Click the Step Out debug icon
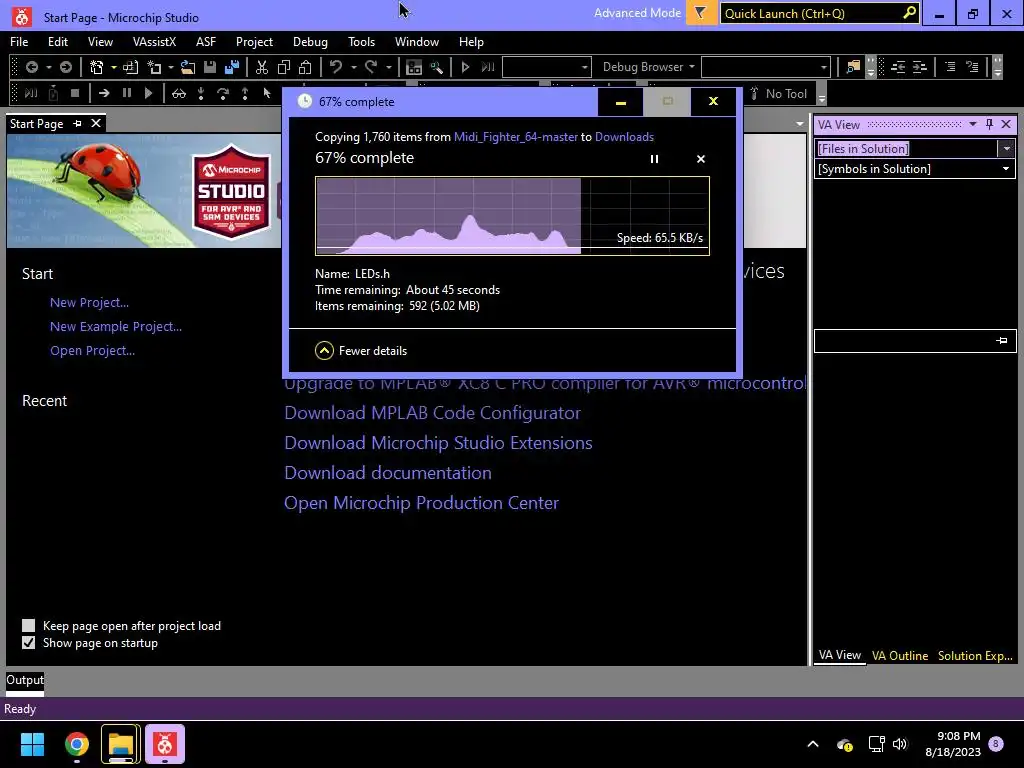Screen dimensions: 1024x768 [x=244, y=93]
